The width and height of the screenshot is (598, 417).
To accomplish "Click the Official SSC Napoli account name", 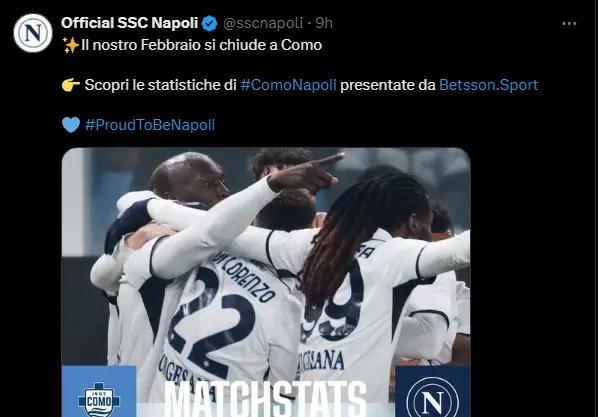I will click(x=130, y=23).
